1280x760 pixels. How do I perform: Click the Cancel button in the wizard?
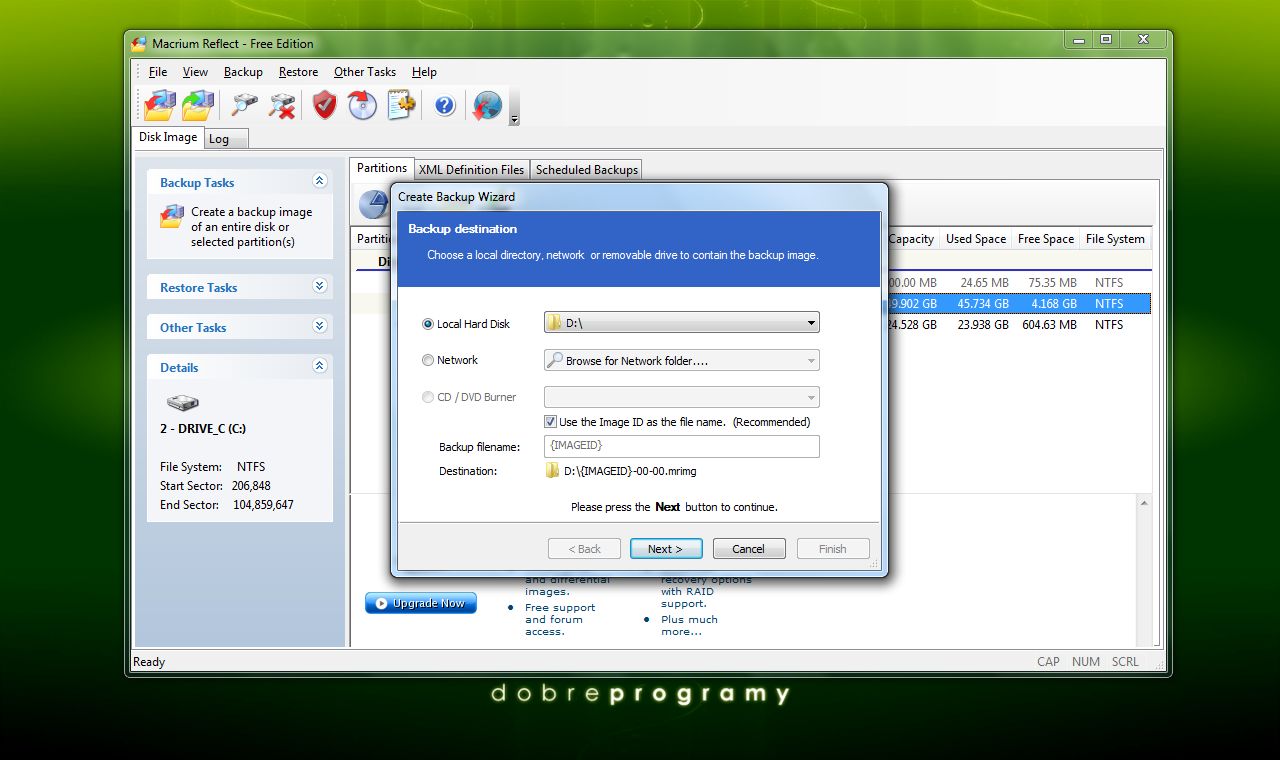pyautogui.click(x=748, y=549)
